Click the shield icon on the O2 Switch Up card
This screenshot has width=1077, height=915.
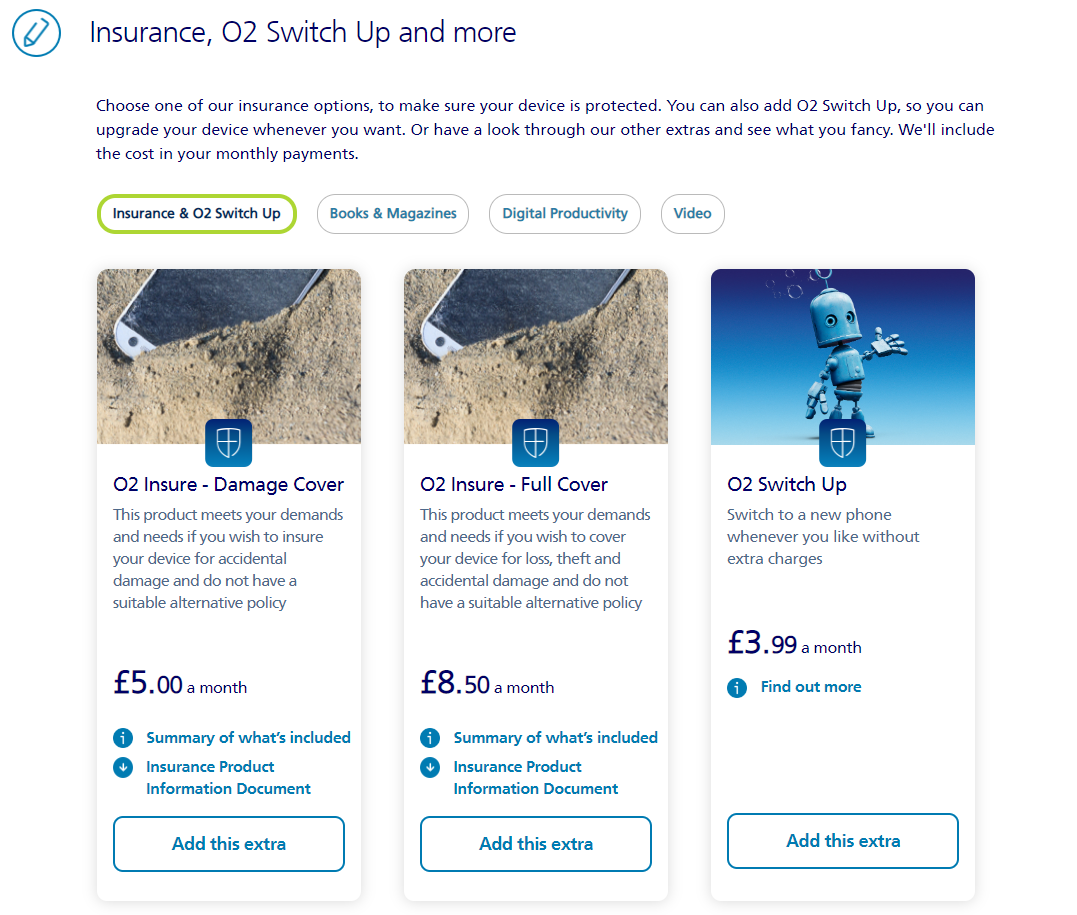coord(842,443)
